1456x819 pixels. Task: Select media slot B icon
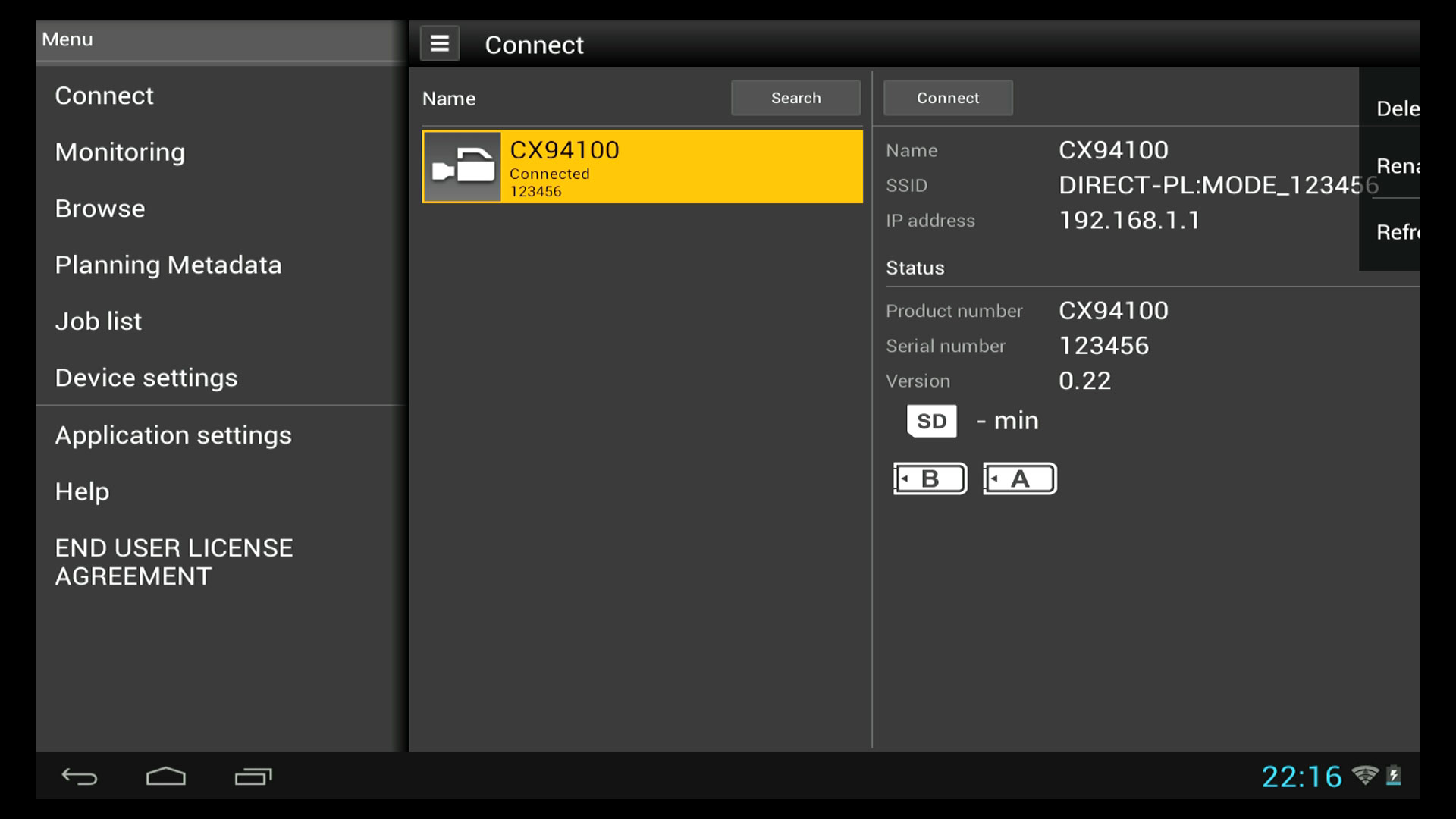coord(930,479)
